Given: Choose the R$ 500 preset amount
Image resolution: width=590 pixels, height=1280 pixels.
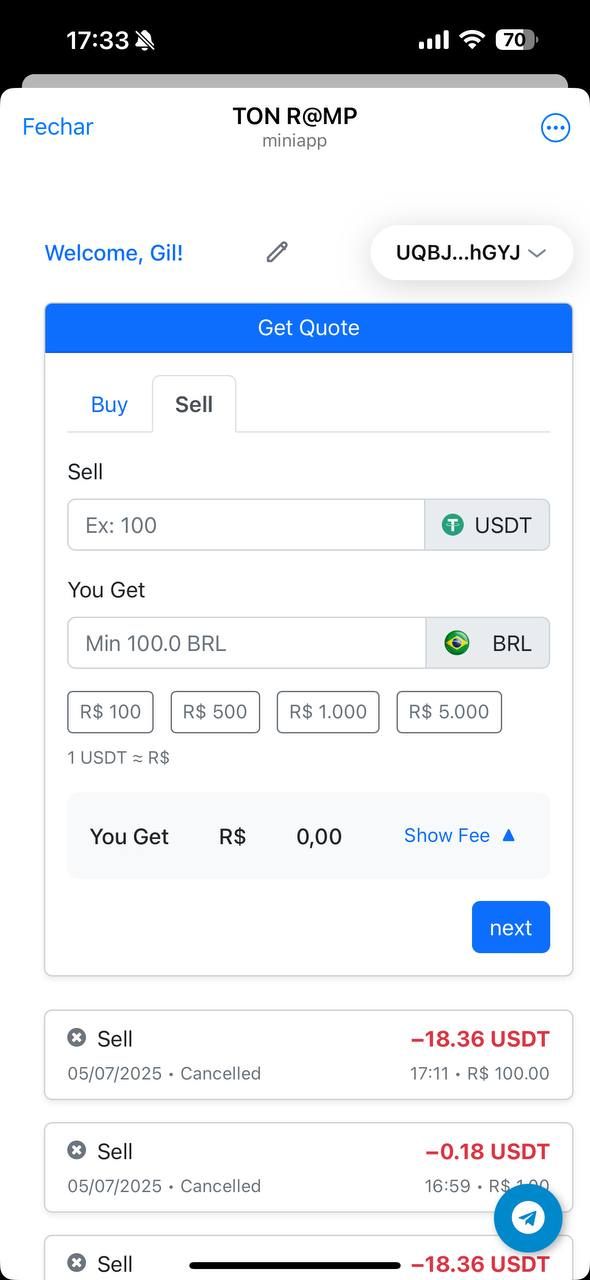Looking at the screenshot, I should [x=215, y=712].
